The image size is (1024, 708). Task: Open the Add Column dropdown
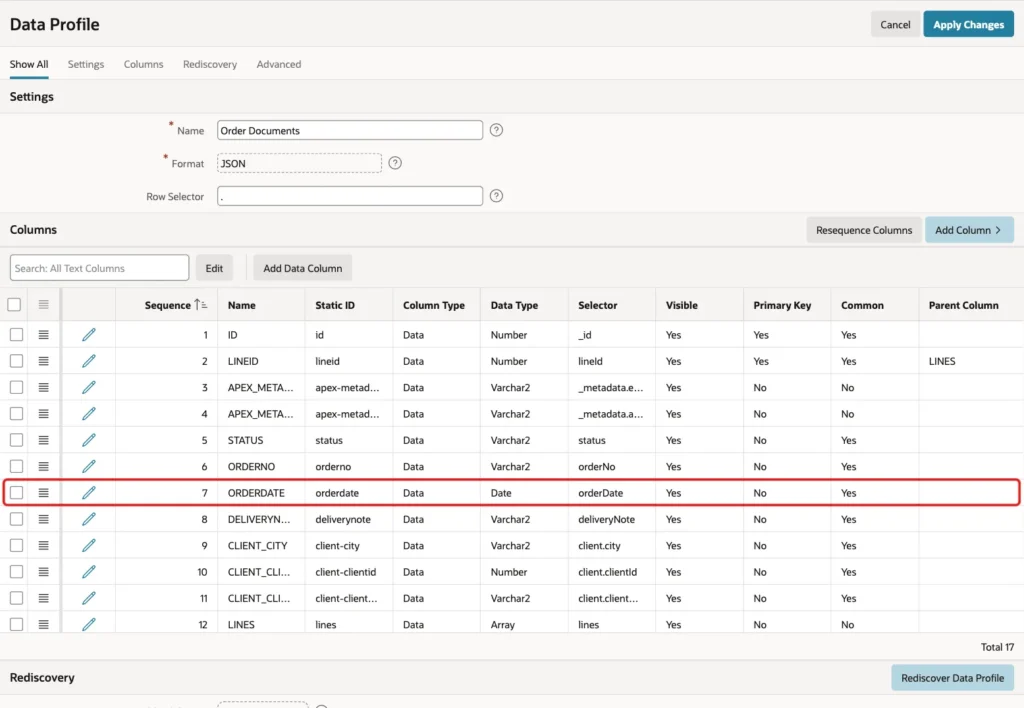969,230
